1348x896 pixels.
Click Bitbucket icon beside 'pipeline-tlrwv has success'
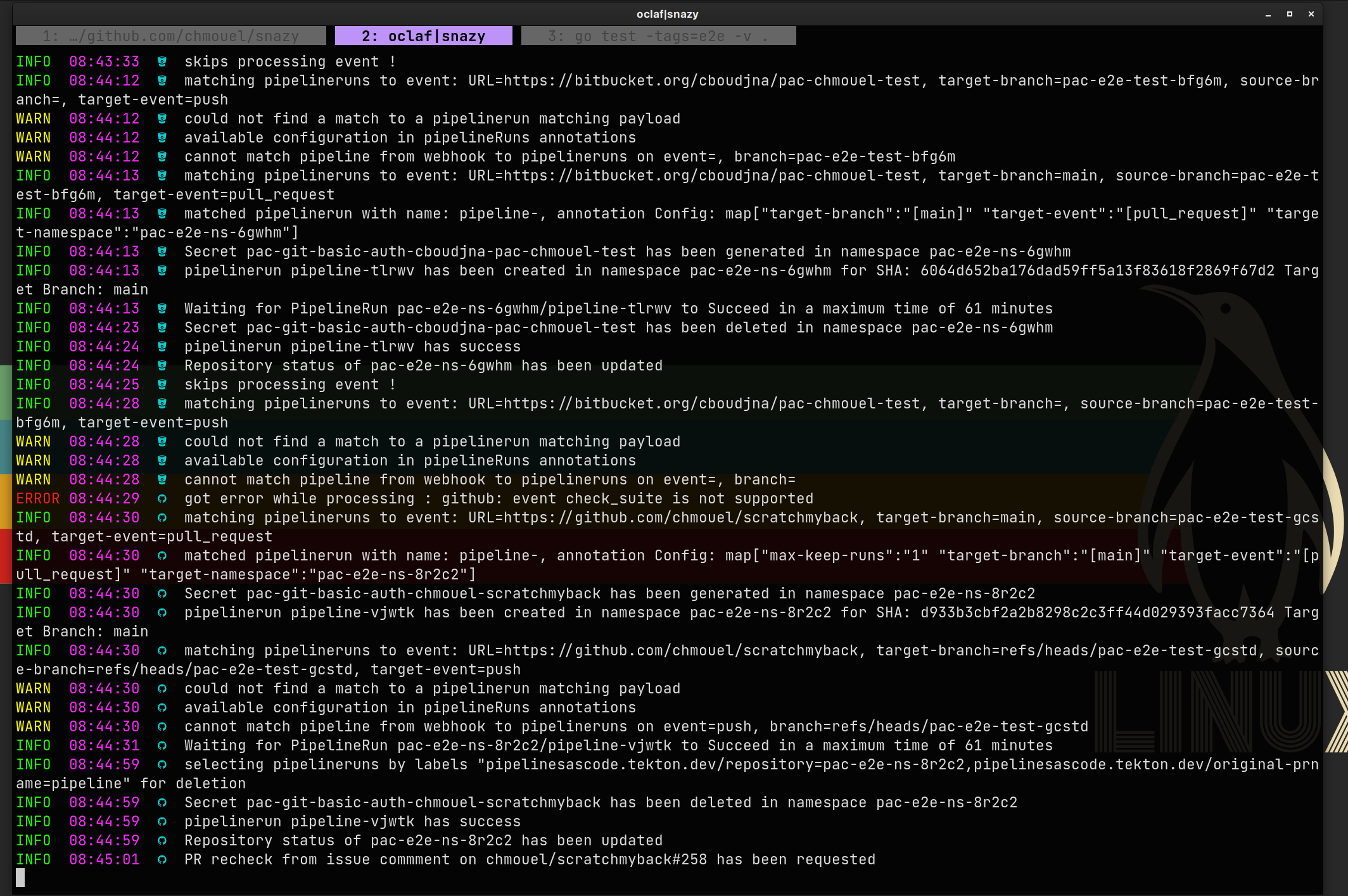pos(162,346)
